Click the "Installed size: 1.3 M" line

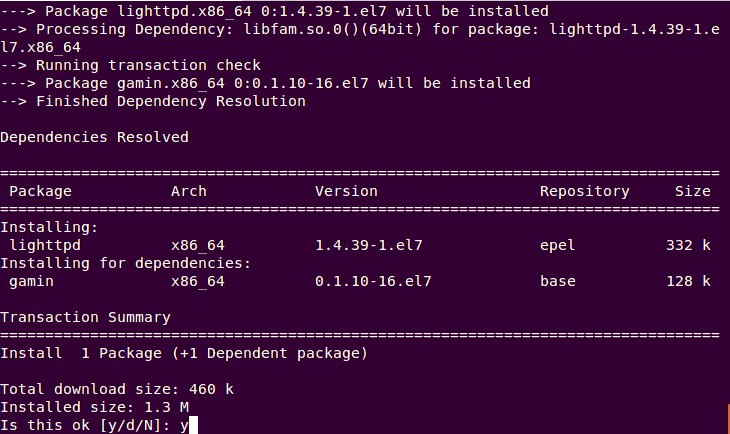tap(94, 407)
